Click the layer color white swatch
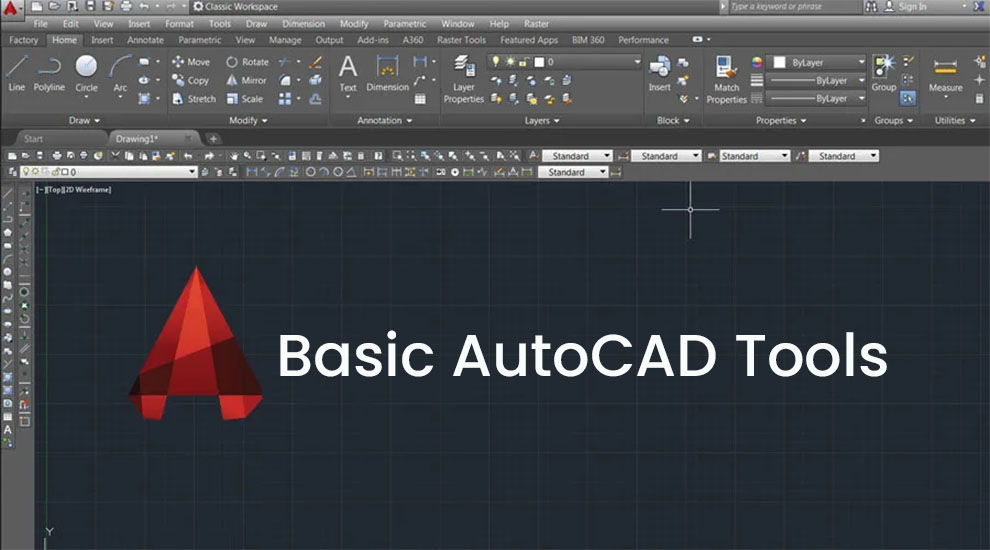990x550 pixels. pos(539,61)
